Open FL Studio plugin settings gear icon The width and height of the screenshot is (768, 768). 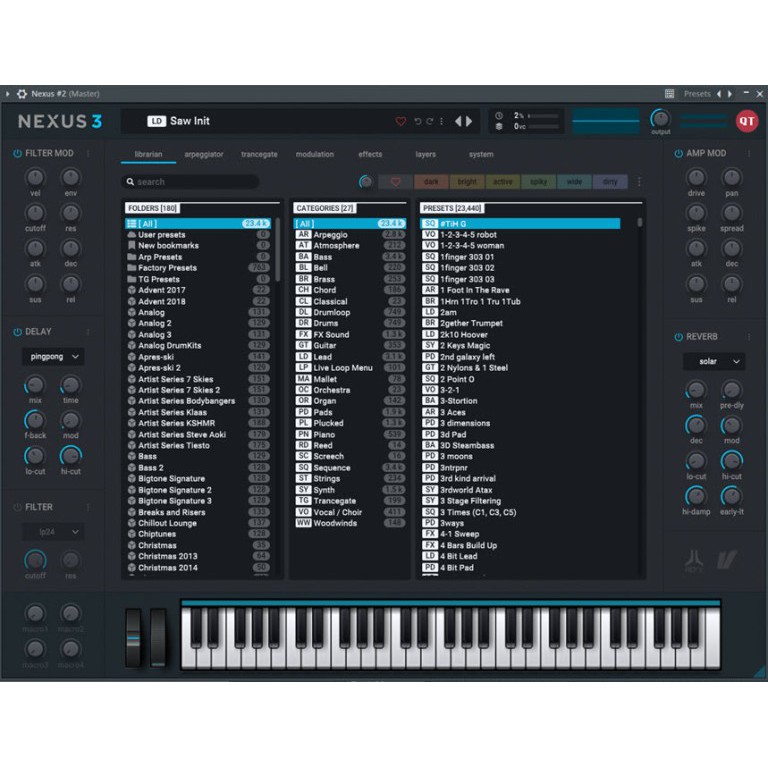click(x=22, y=94)
